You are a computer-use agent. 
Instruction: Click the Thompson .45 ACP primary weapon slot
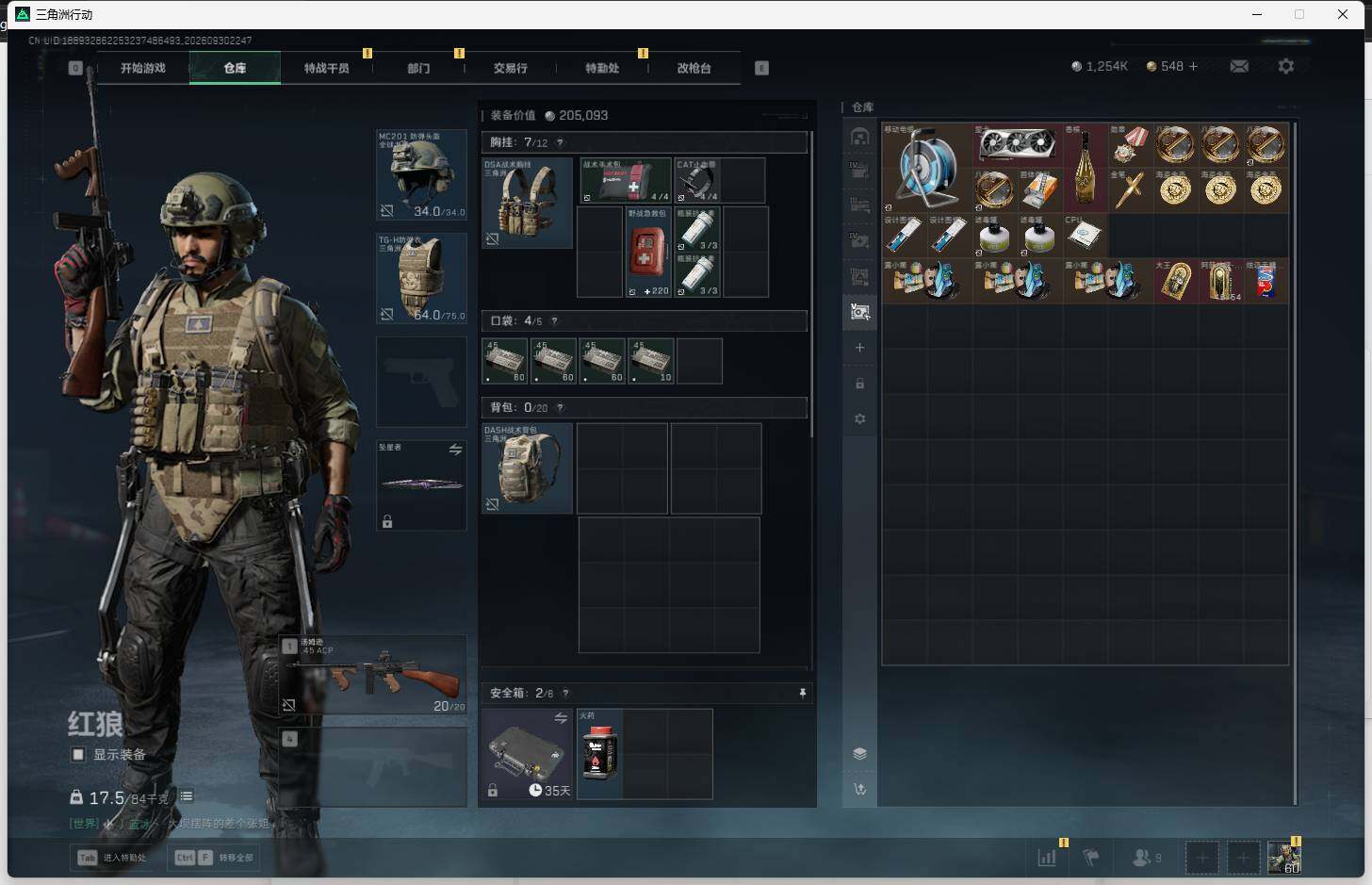click(373, 675)
